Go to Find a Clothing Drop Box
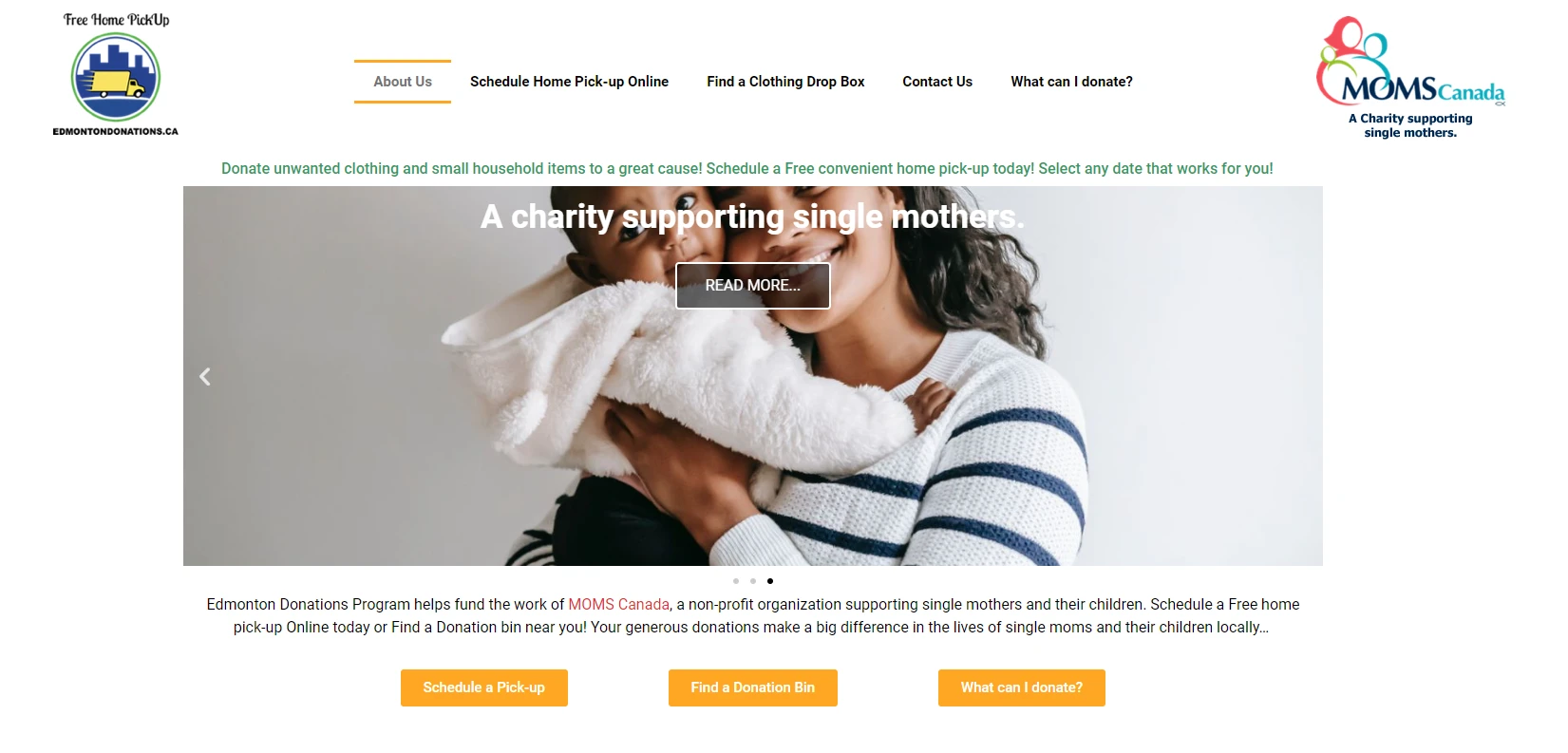 [x=785, y=82]
